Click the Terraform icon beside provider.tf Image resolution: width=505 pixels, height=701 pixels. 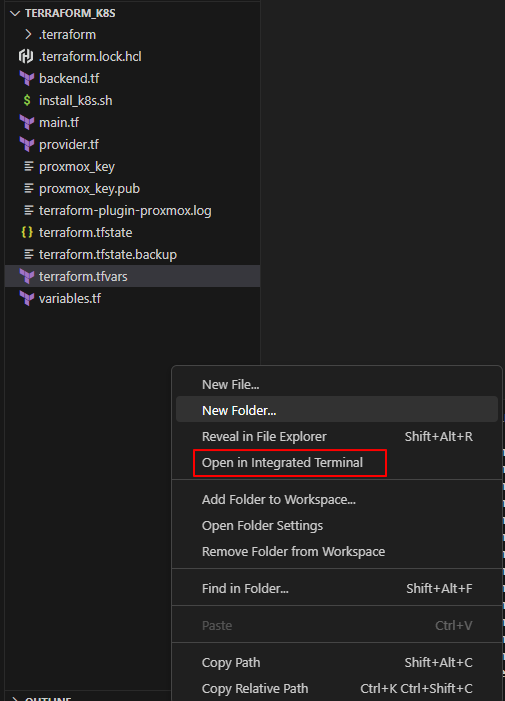[27, 144]
